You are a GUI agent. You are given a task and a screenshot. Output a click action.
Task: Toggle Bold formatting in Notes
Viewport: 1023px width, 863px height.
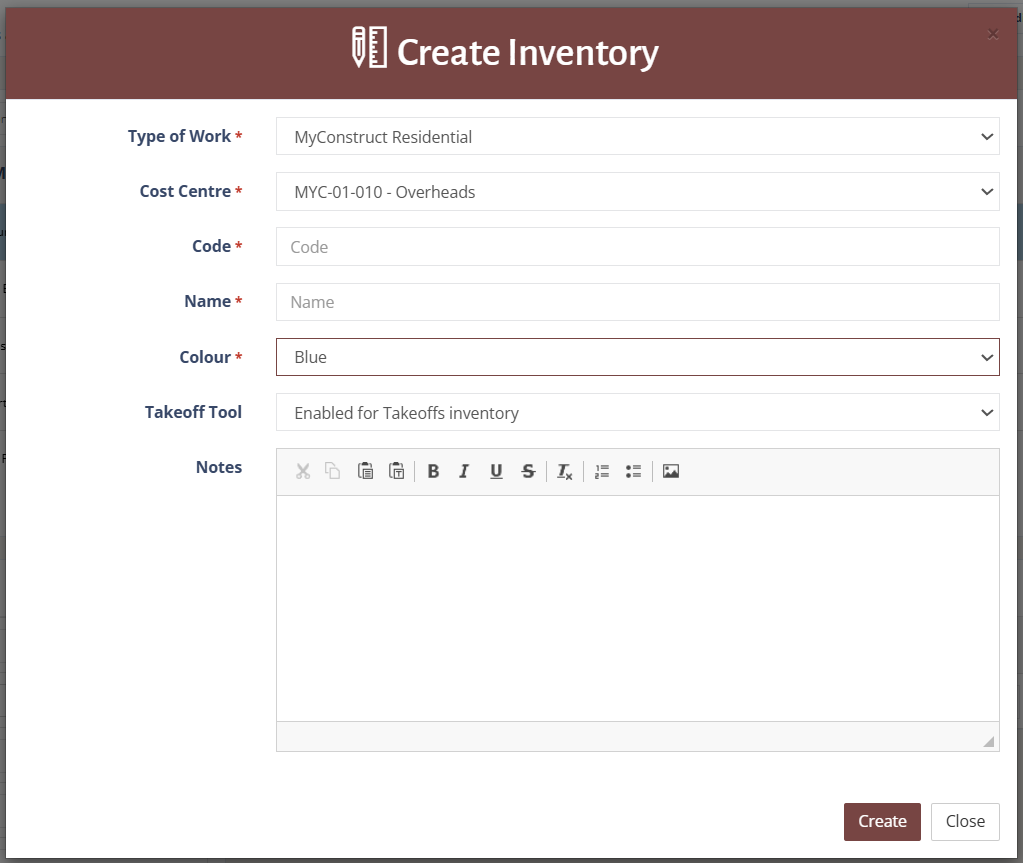coord(433,471)
